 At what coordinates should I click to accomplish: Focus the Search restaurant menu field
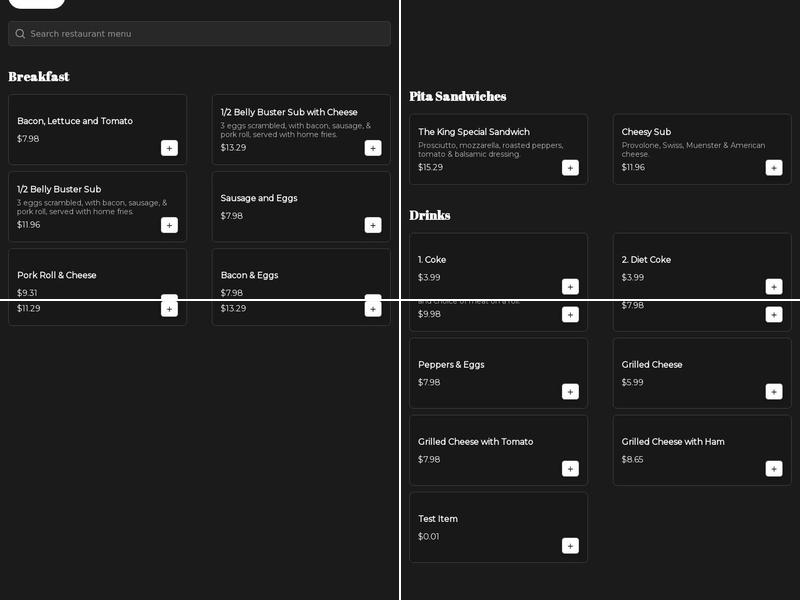coord(200,34)
